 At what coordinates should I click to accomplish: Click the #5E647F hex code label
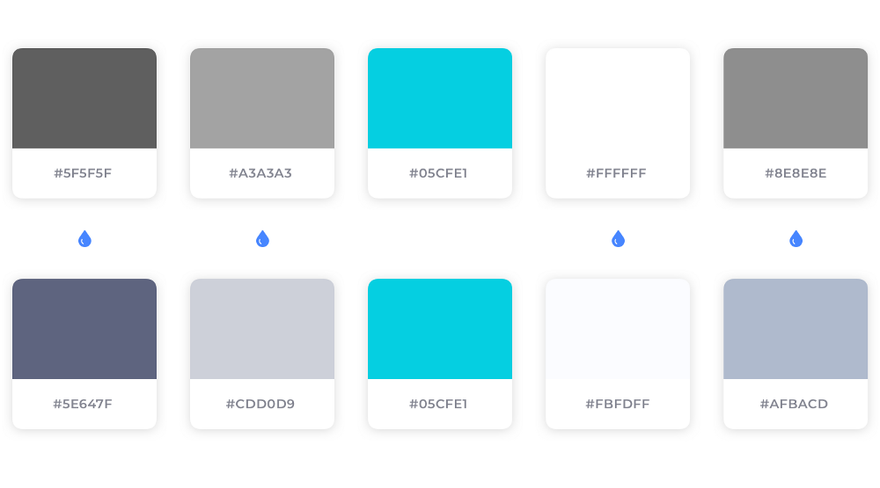click(x=82, y=404)
